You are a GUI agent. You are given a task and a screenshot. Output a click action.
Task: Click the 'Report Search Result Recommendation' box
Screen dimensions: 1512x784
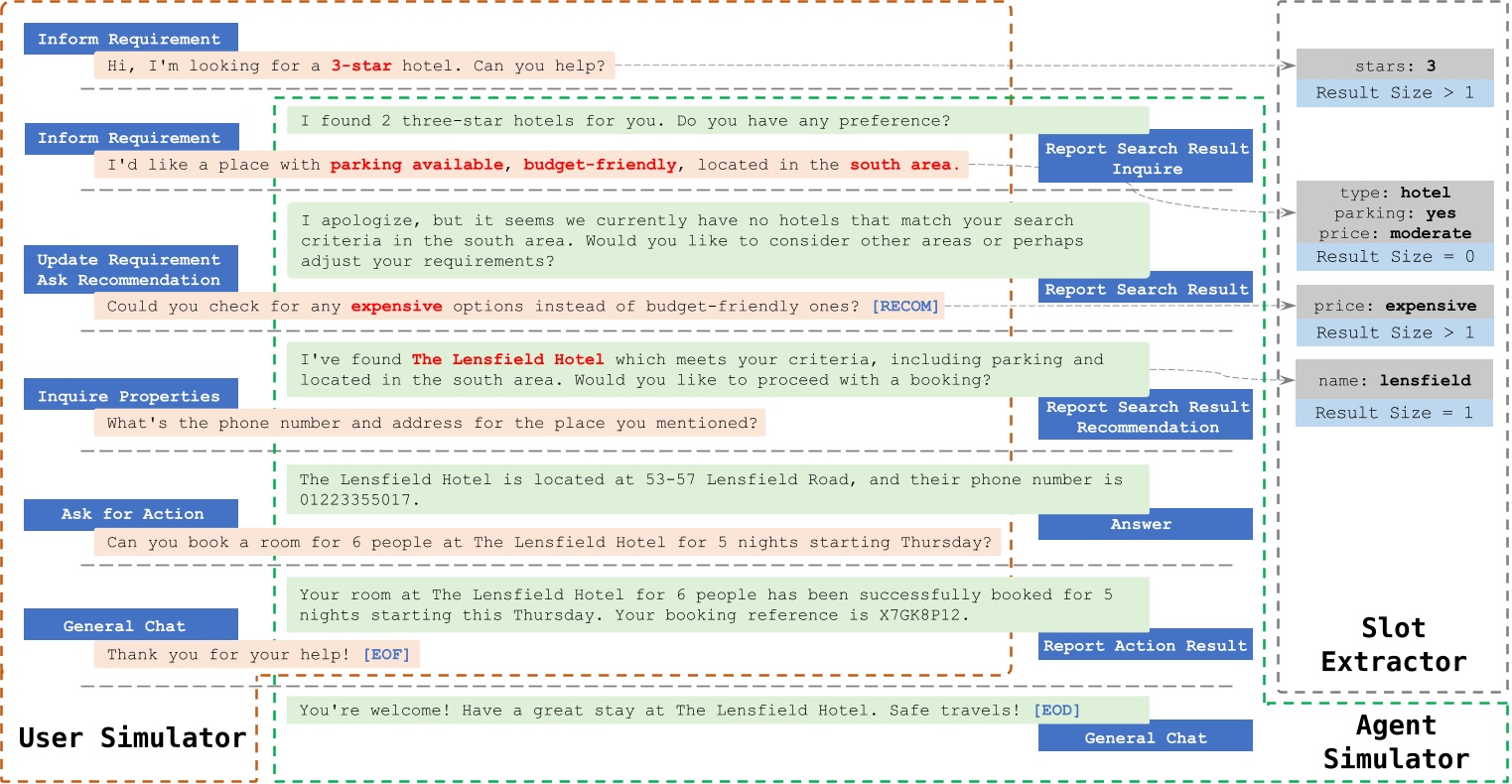click(1146, 417)
